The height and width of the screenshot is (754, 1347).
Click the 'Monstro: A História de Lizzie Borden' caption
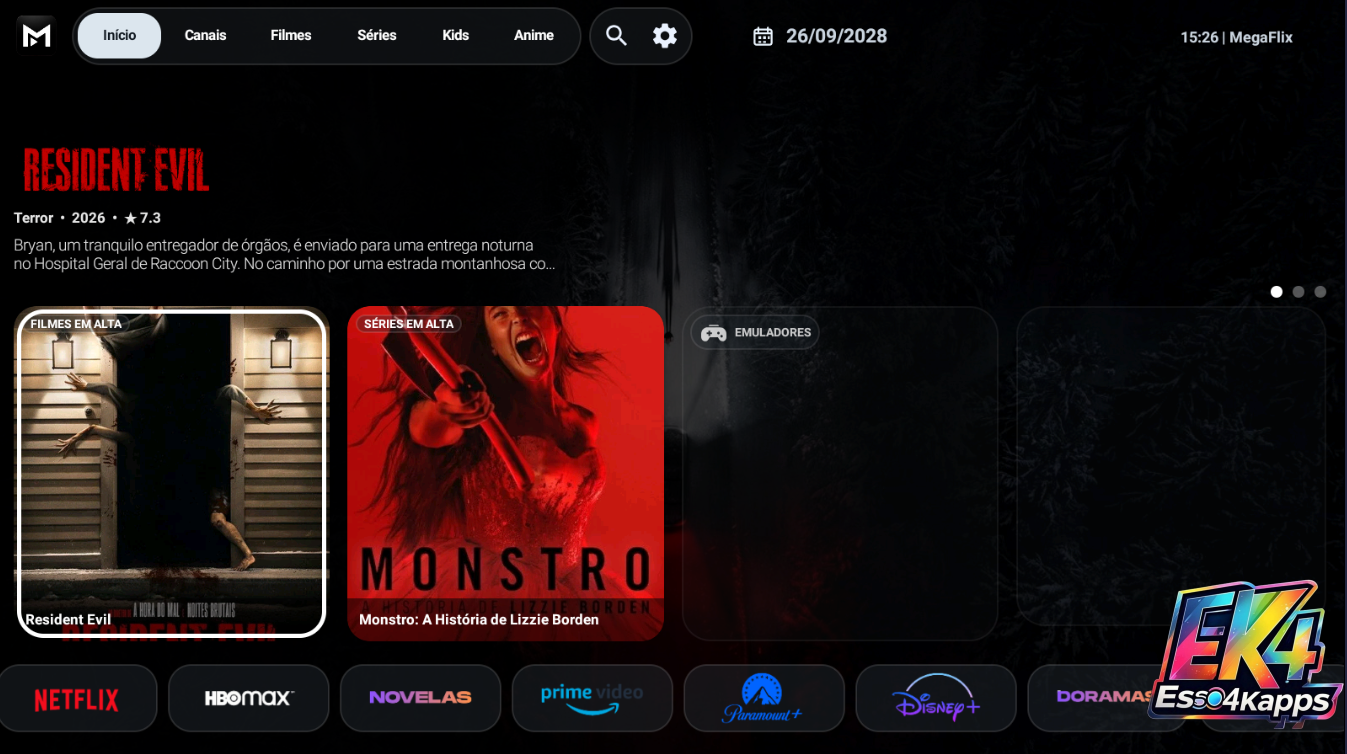479,620
